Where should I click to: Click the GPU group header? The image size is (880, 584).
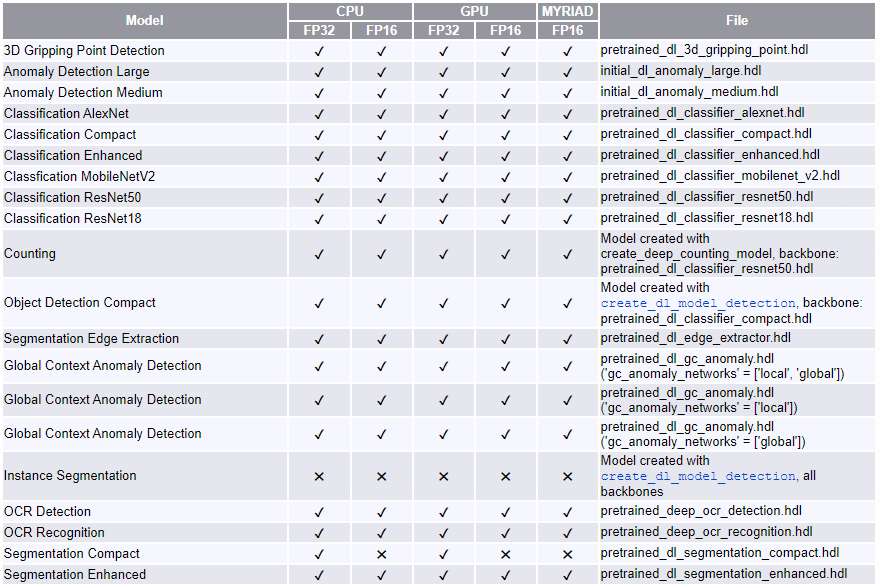pos(474,11)
